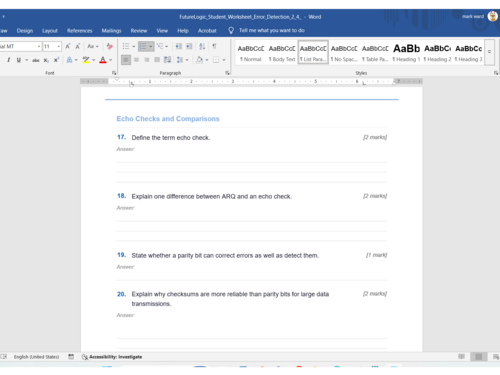Expand bullet library dropdown arrow
The height and width of the screenshot is (375, 500).
[x=133, y=46]
